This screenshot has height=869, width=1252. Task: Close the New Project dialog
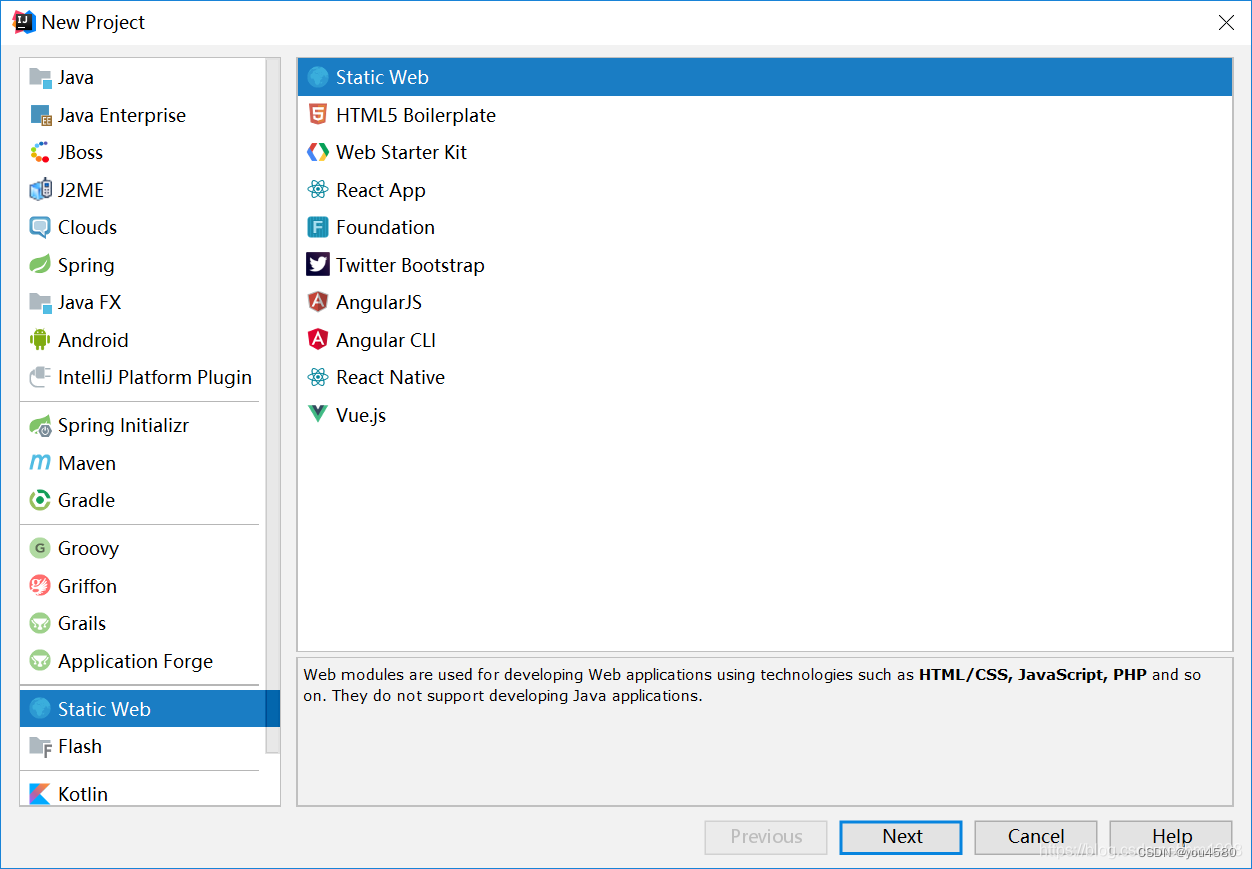point(1226,22)
